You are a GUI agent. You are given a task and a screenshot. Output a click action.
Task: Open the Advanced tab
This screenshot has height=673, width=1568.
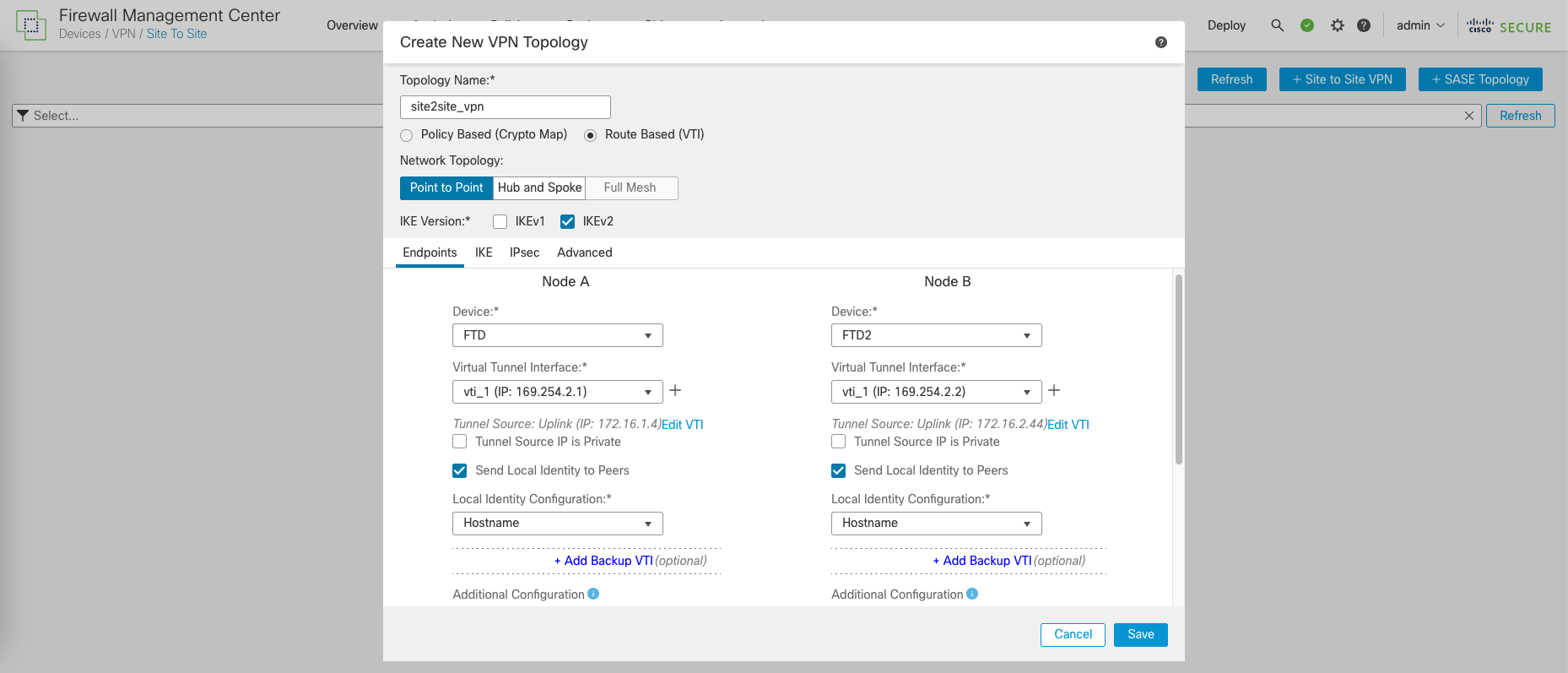[x=584, y=252]
